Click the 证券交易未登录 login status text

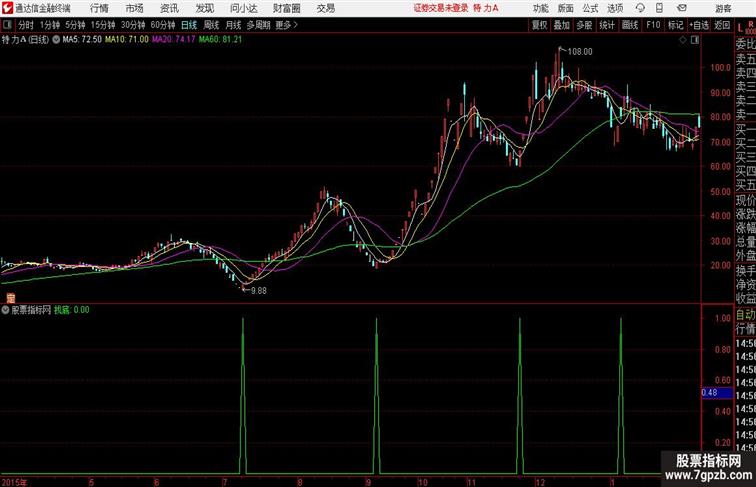click(441, 8)
